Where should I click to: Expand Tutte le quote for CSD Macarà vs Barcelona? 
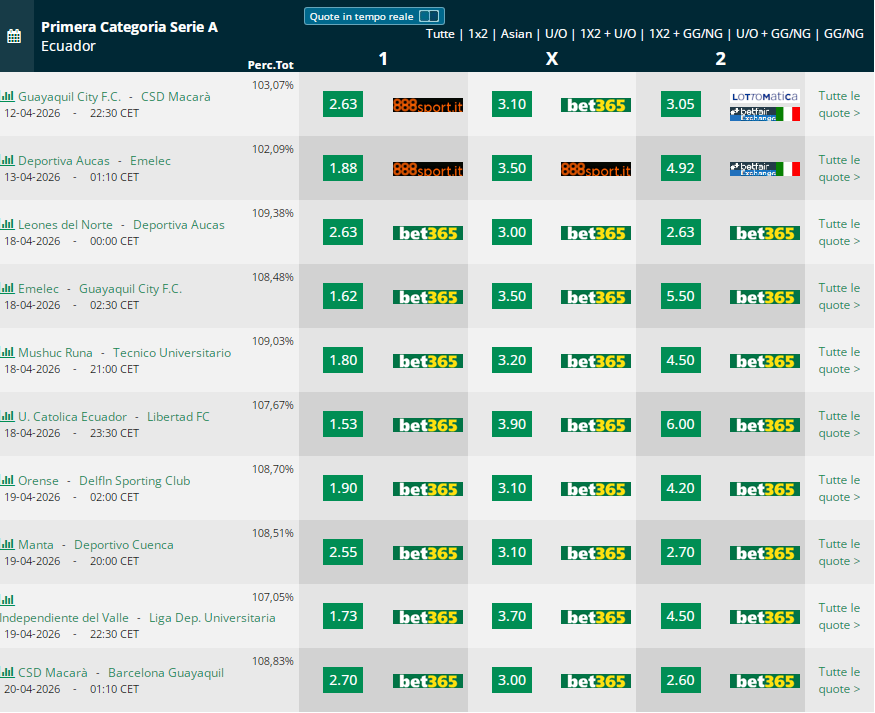pos(839,680)
